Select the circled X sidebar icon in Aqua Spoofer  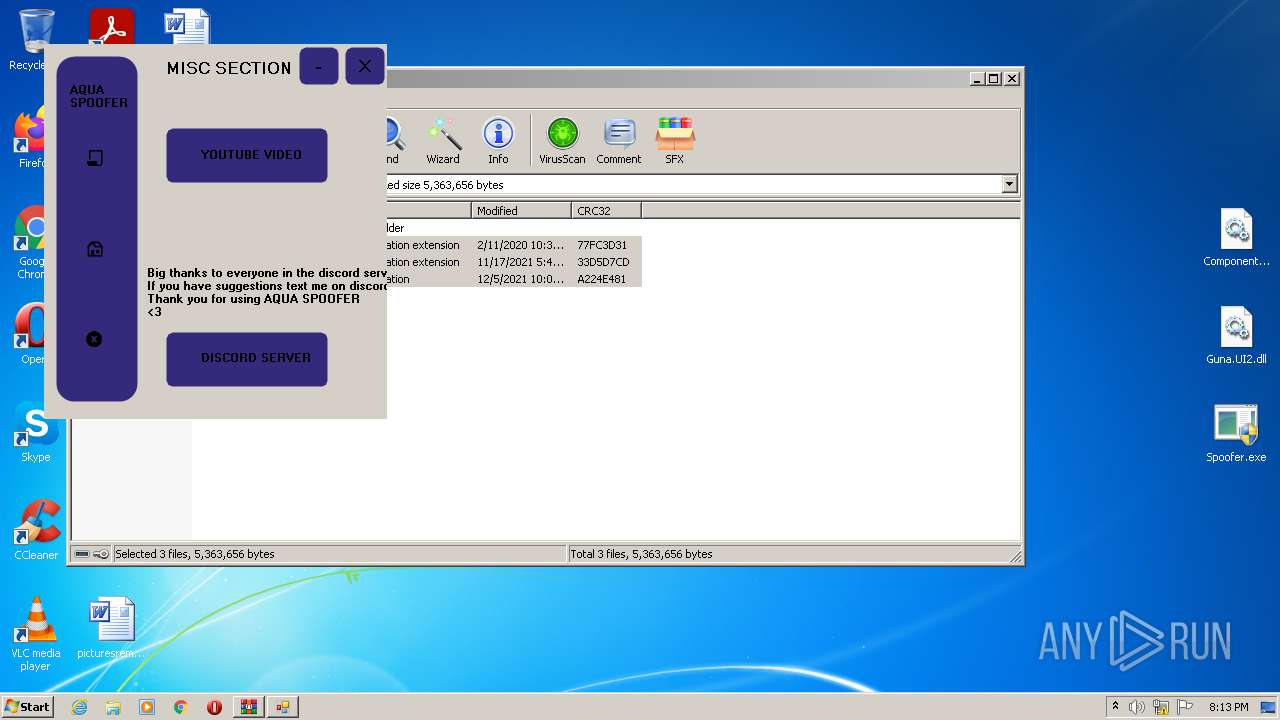click(94, 339)
